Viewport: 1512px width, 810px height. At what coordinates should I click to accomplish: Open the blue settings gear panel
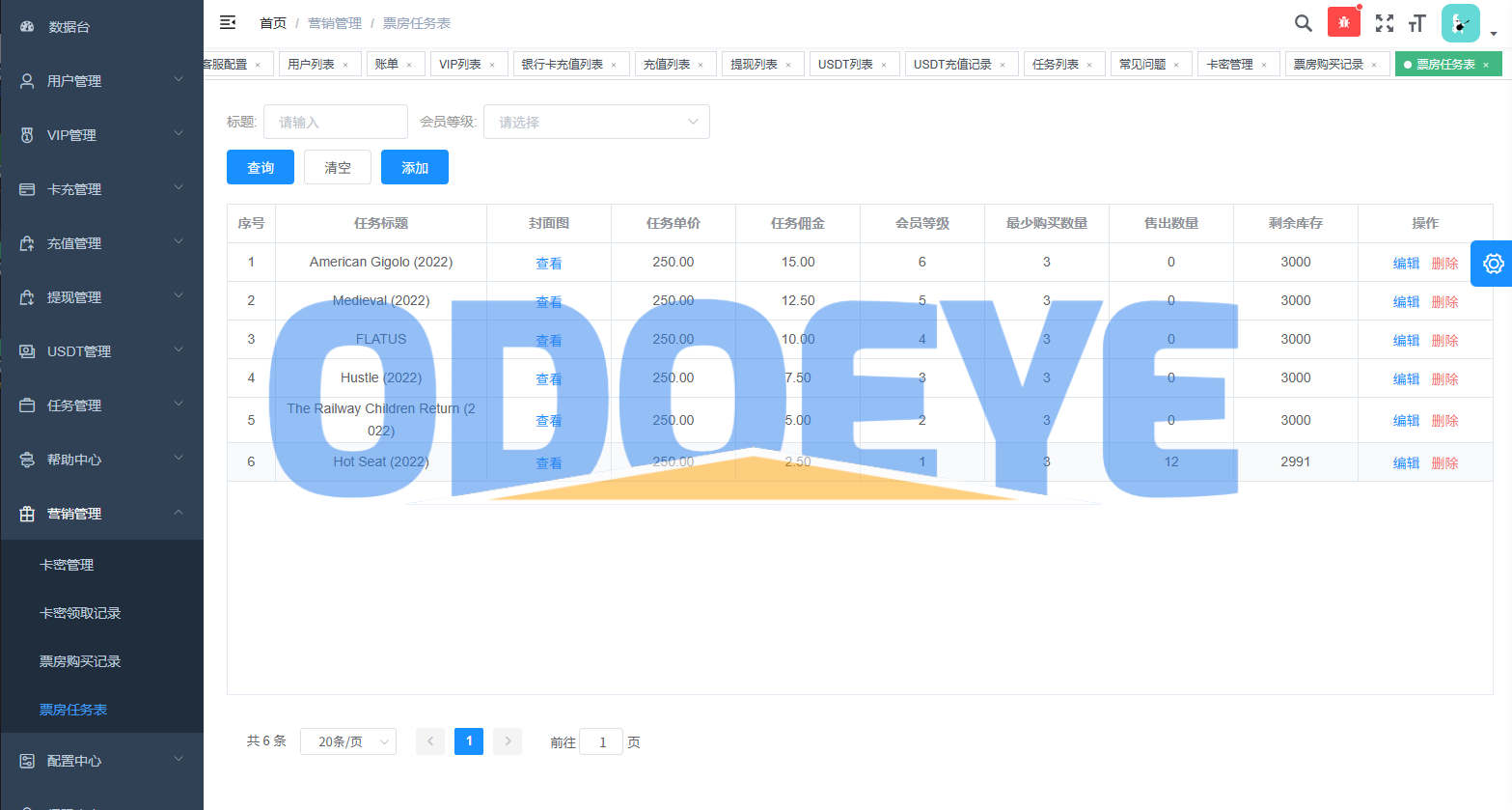pos(1493,264)
